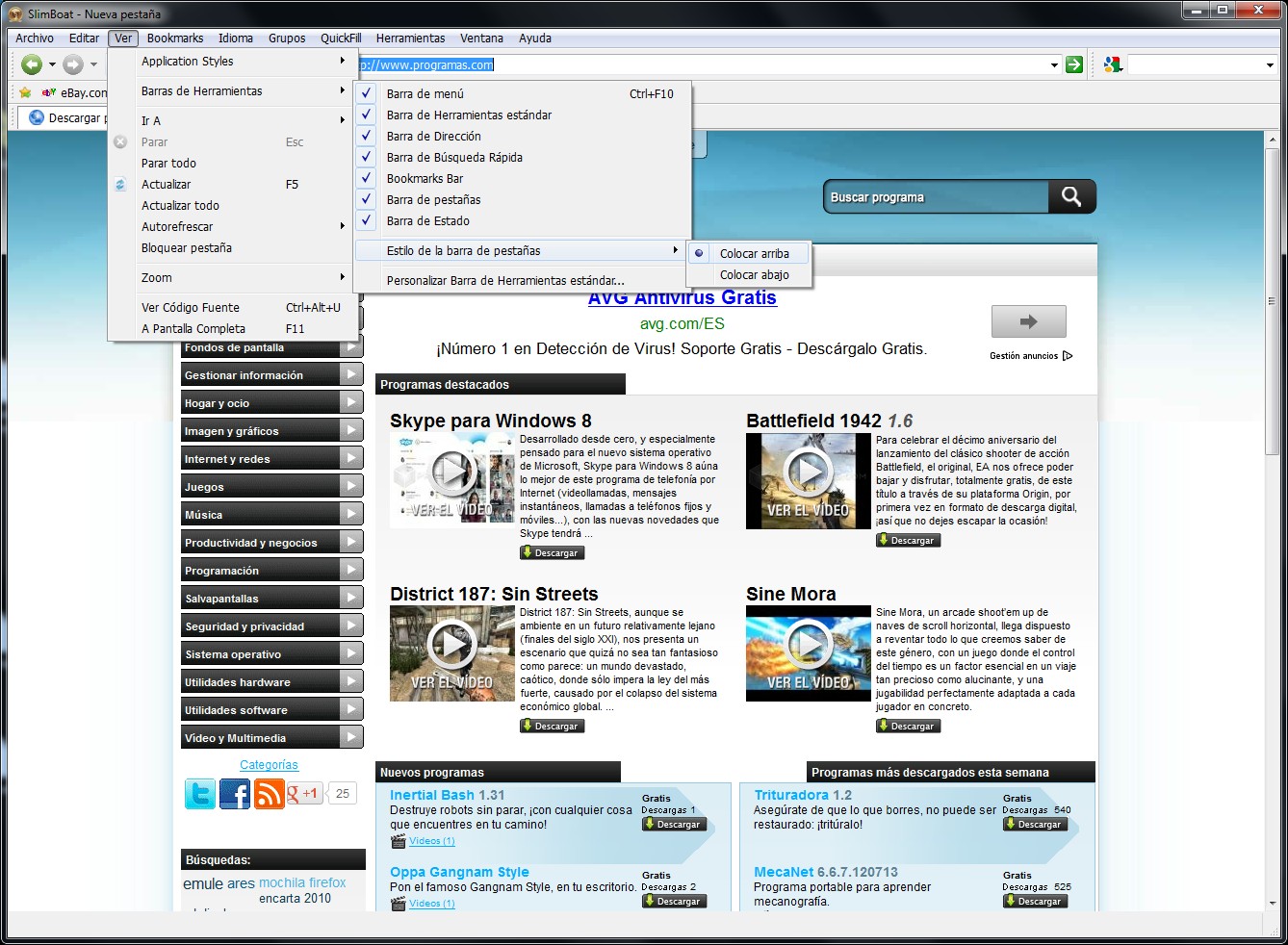The image size is (1288, 945).
Task: Click the green back navigation arrow
Action: 32,64
